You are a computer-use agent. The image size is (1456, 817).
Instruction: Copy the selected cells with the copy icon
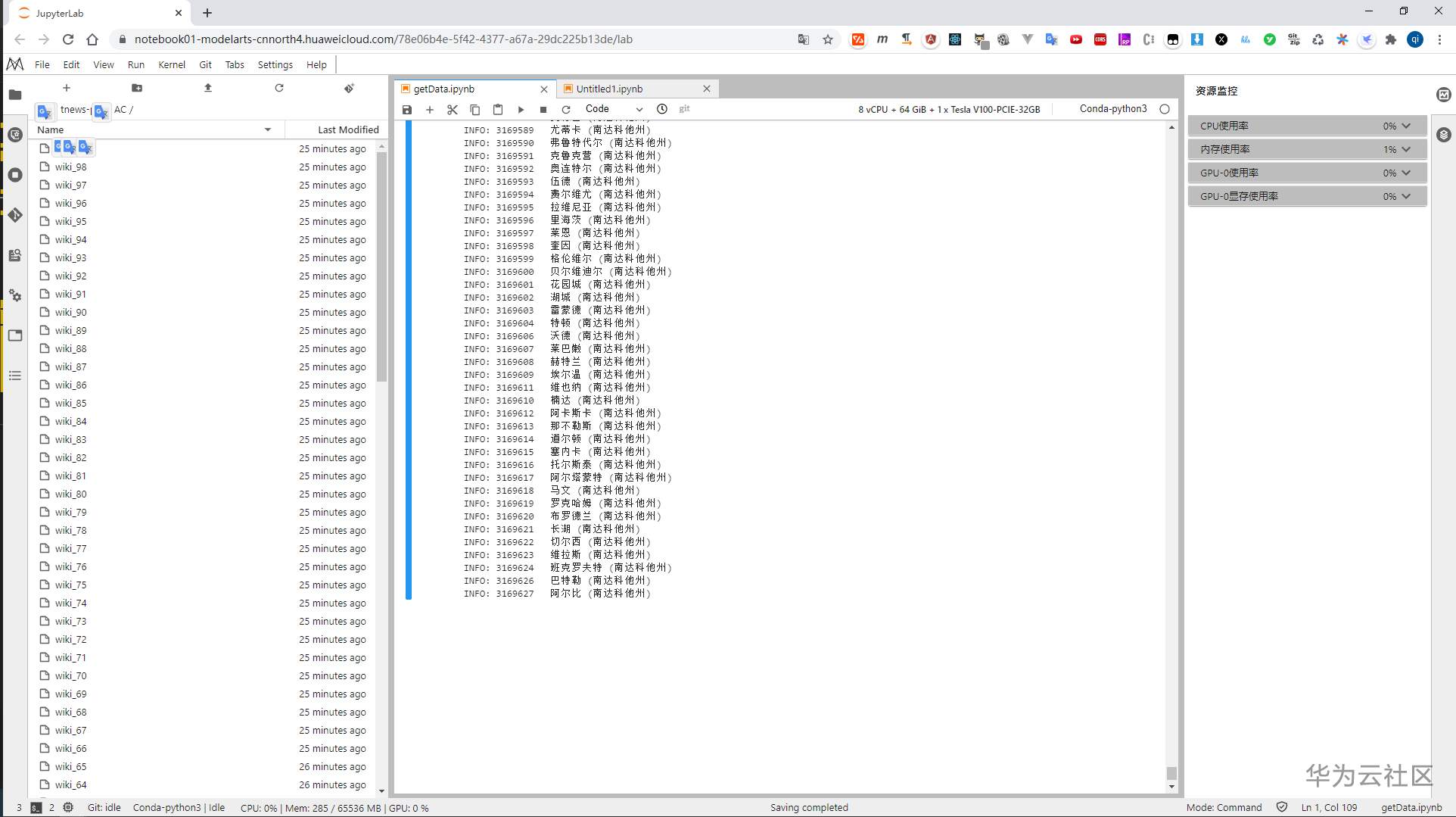pos(474,109)
